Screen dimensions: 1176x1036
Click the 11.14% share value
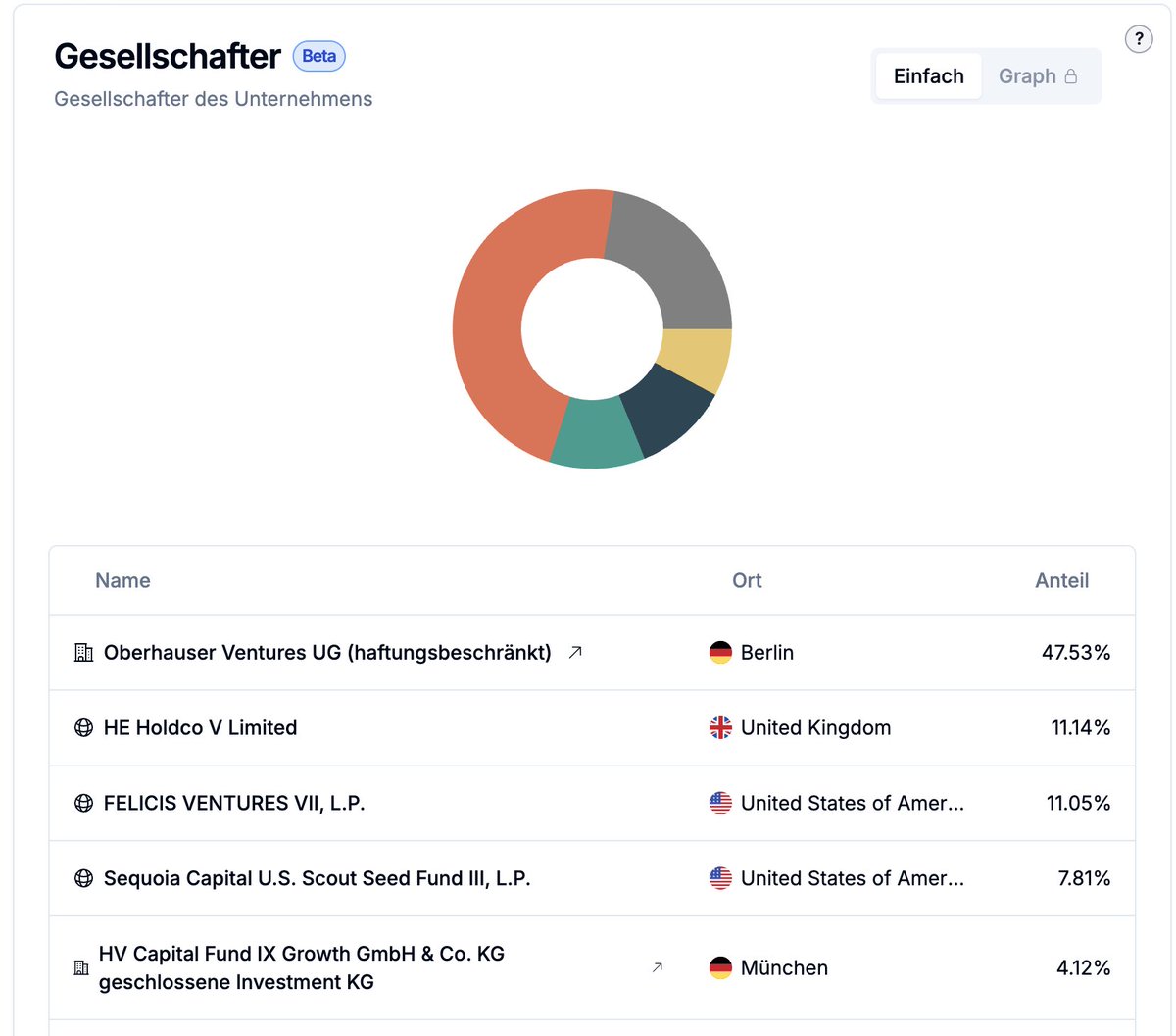pos(1081,727)
